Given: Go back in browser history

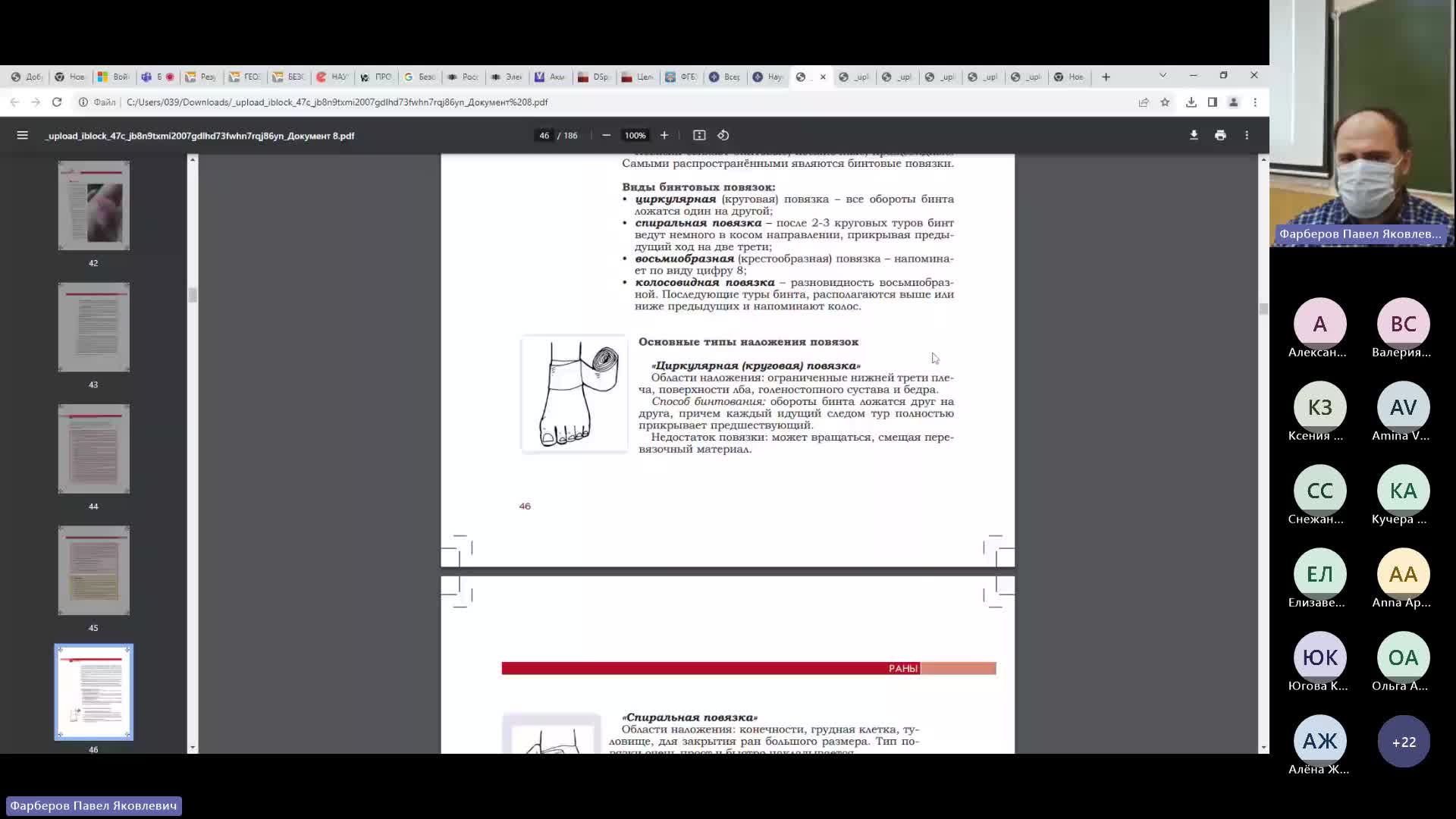Looking at the screenshot, I should click(14, 102).
